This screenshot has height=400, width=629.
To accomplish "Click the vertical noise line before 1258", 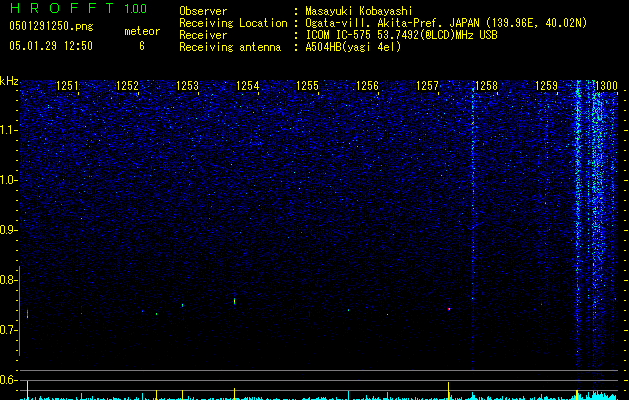I will [x=473, y=225].
